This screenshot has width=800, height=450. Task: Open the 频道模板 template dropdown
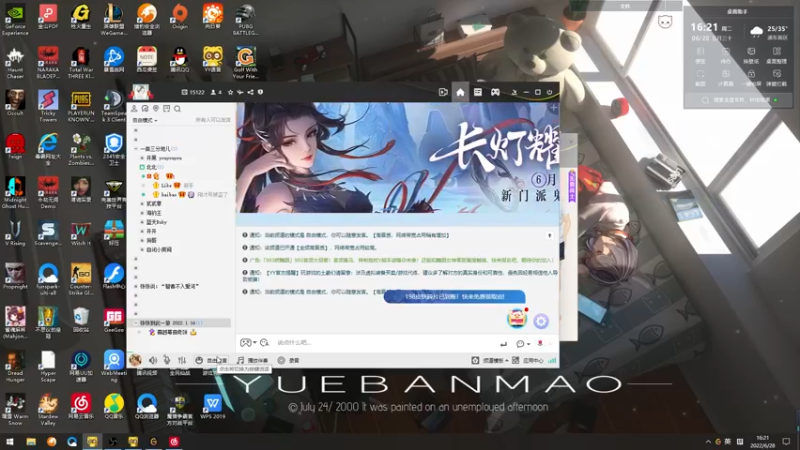coord(489,360)
